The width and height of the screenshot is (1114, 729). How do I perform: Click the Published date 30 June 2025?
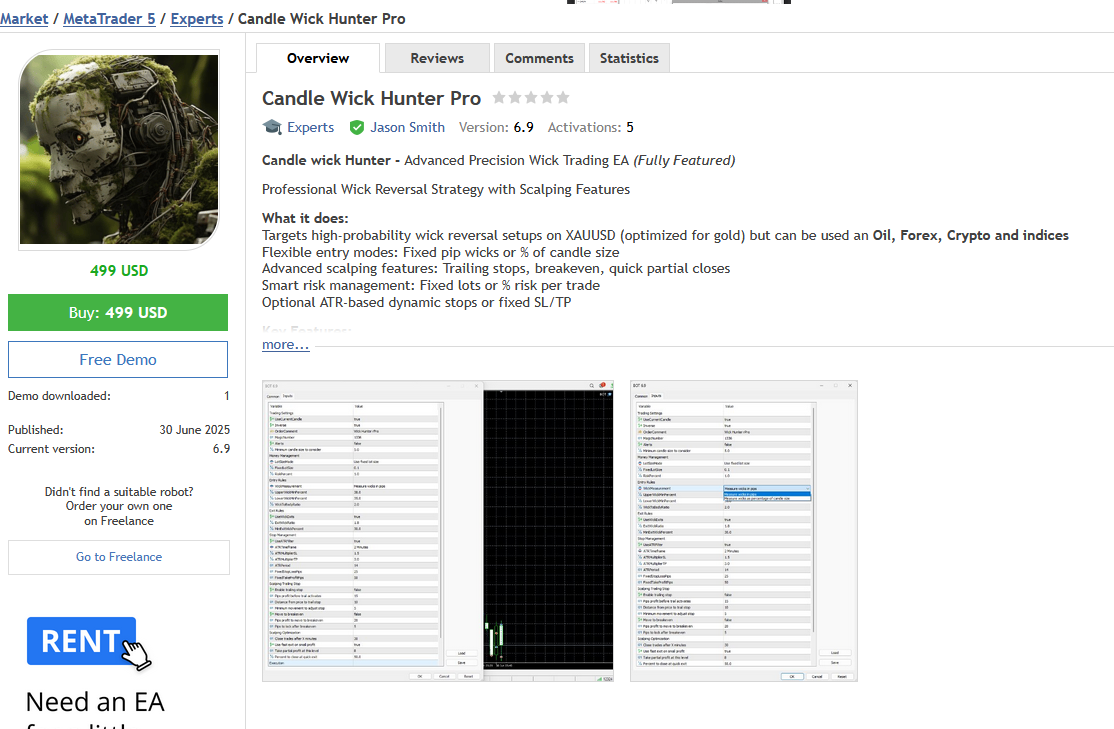tap(195, 430)
